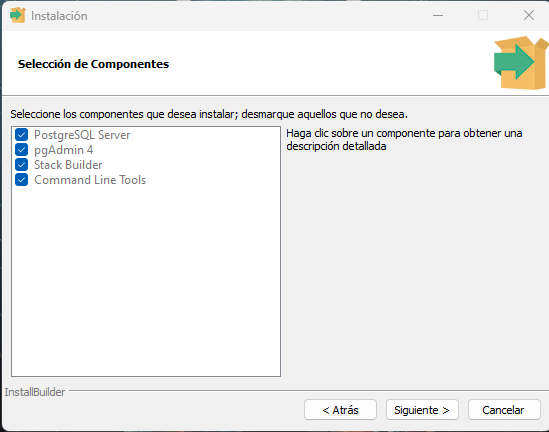Image resolution: width=549 pixels, height=432 pixels.
Task: Show description for pgAdmin 4 label
Action: point(63,150)
